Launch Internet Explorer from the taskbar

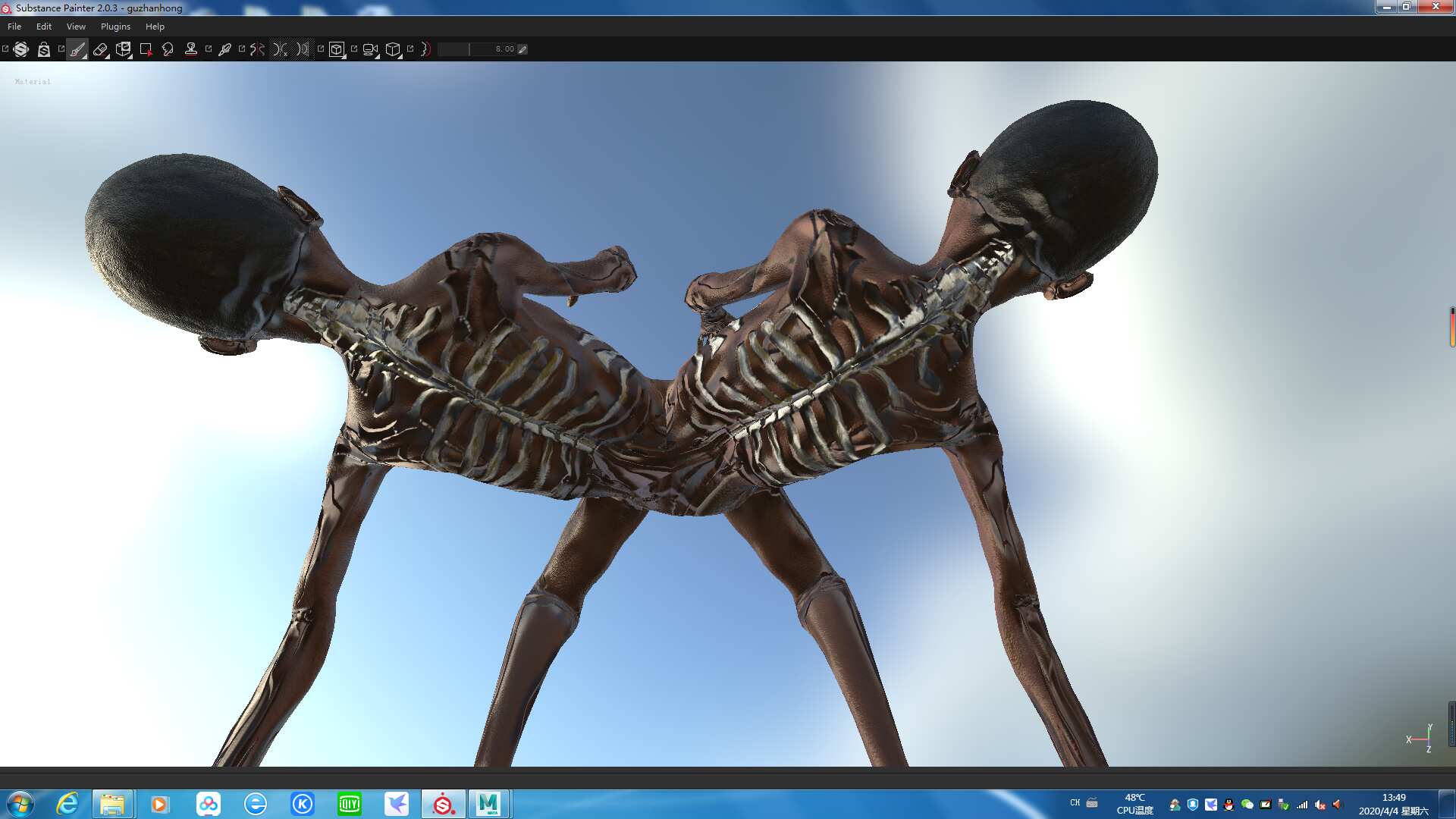67,804
